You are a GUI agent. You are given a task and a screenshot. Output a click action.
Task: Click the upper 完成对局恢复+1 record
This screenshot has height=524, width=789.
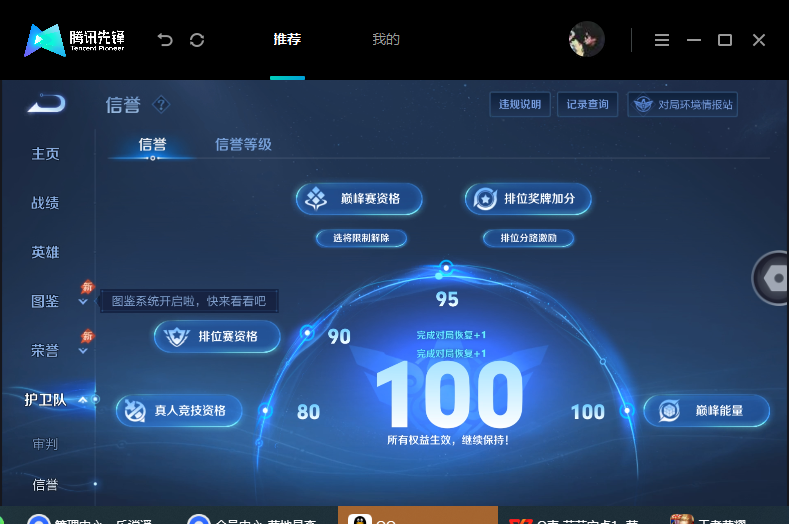(451, 335)
